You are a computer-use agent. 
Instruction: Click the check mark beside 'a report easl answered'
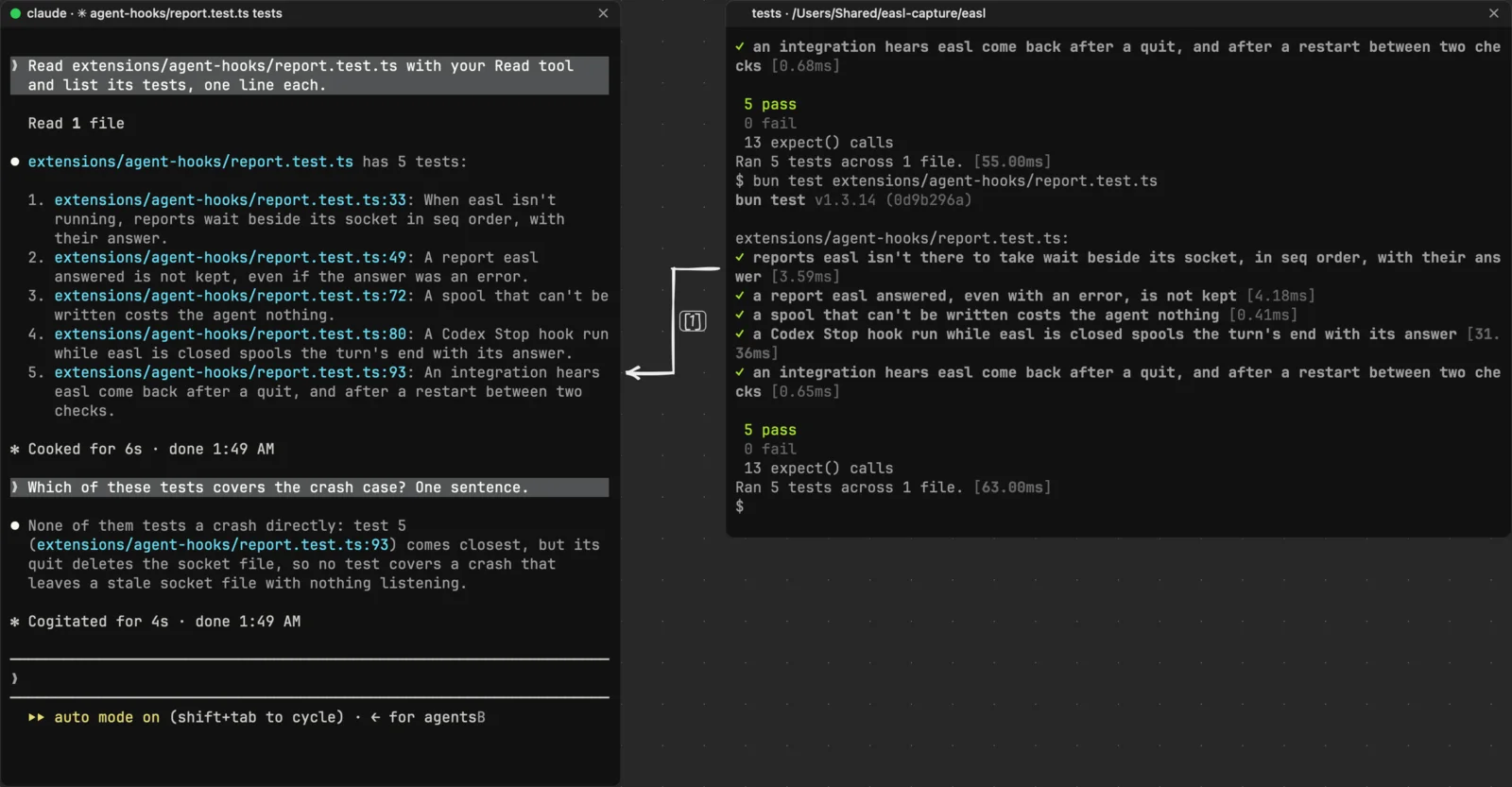[x=740, y=296]
